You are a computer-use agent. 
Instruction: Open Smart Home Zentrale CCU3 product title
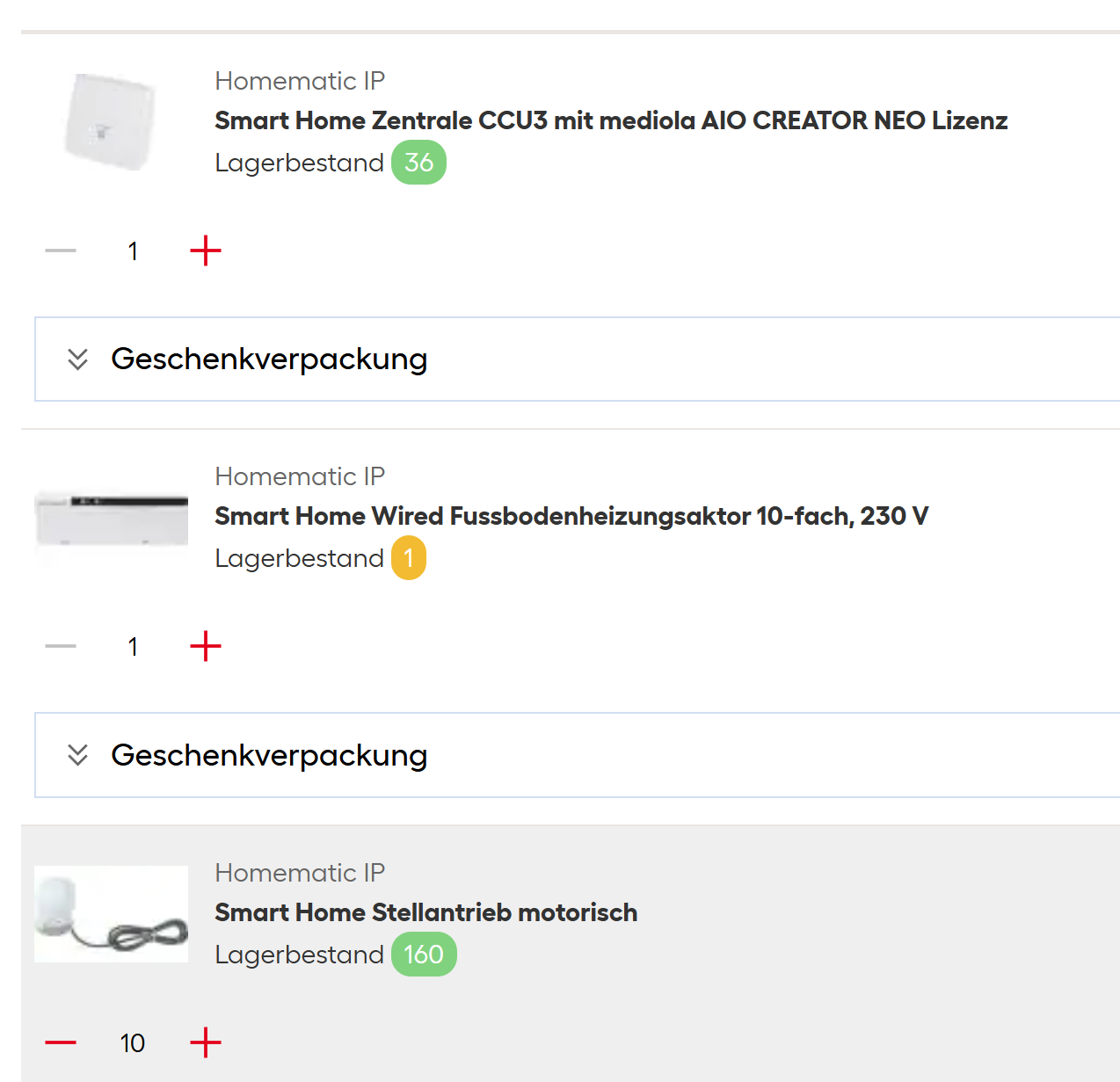click(611, 120)
